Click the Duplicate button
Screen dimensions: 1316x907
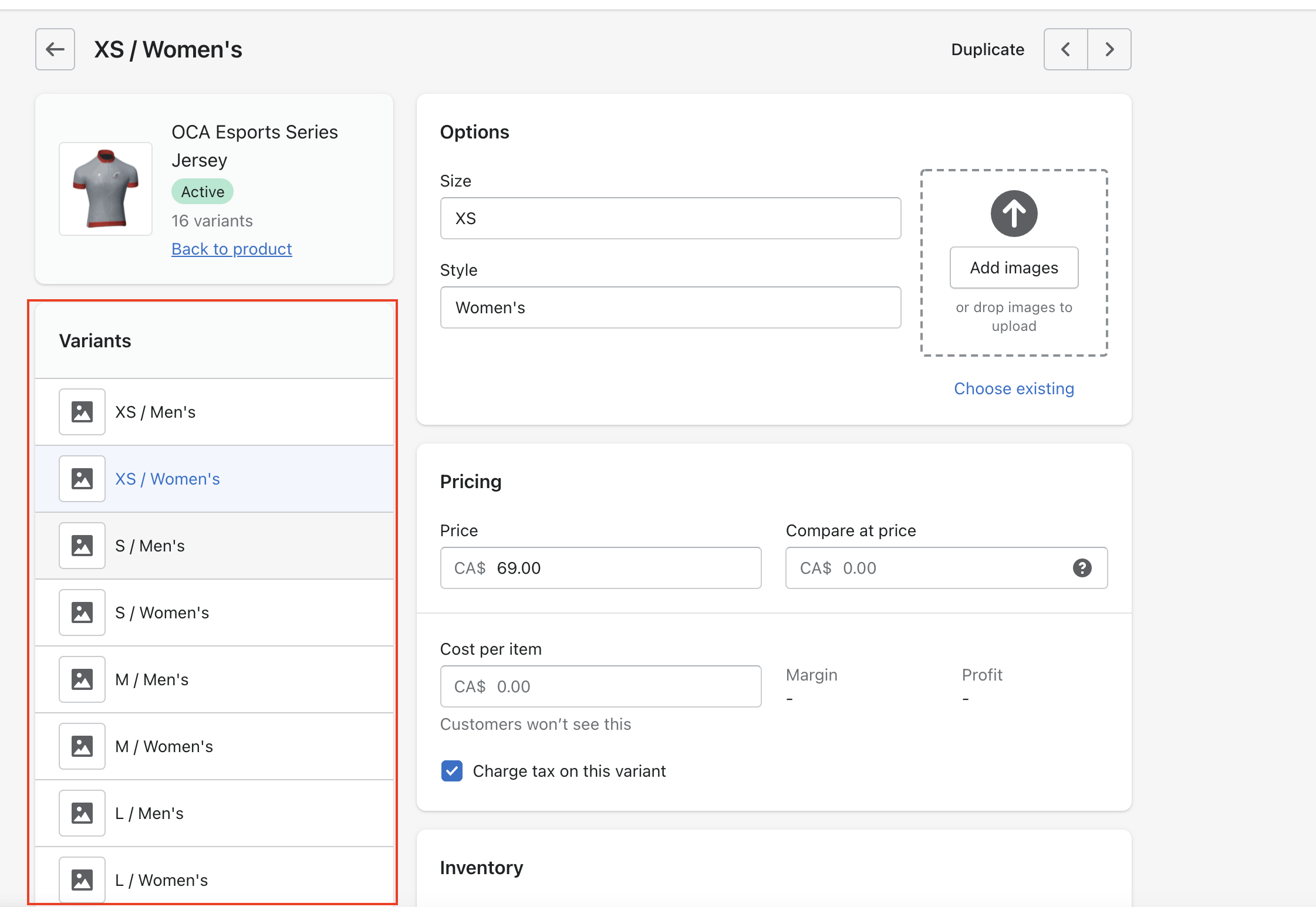(987, 49)
